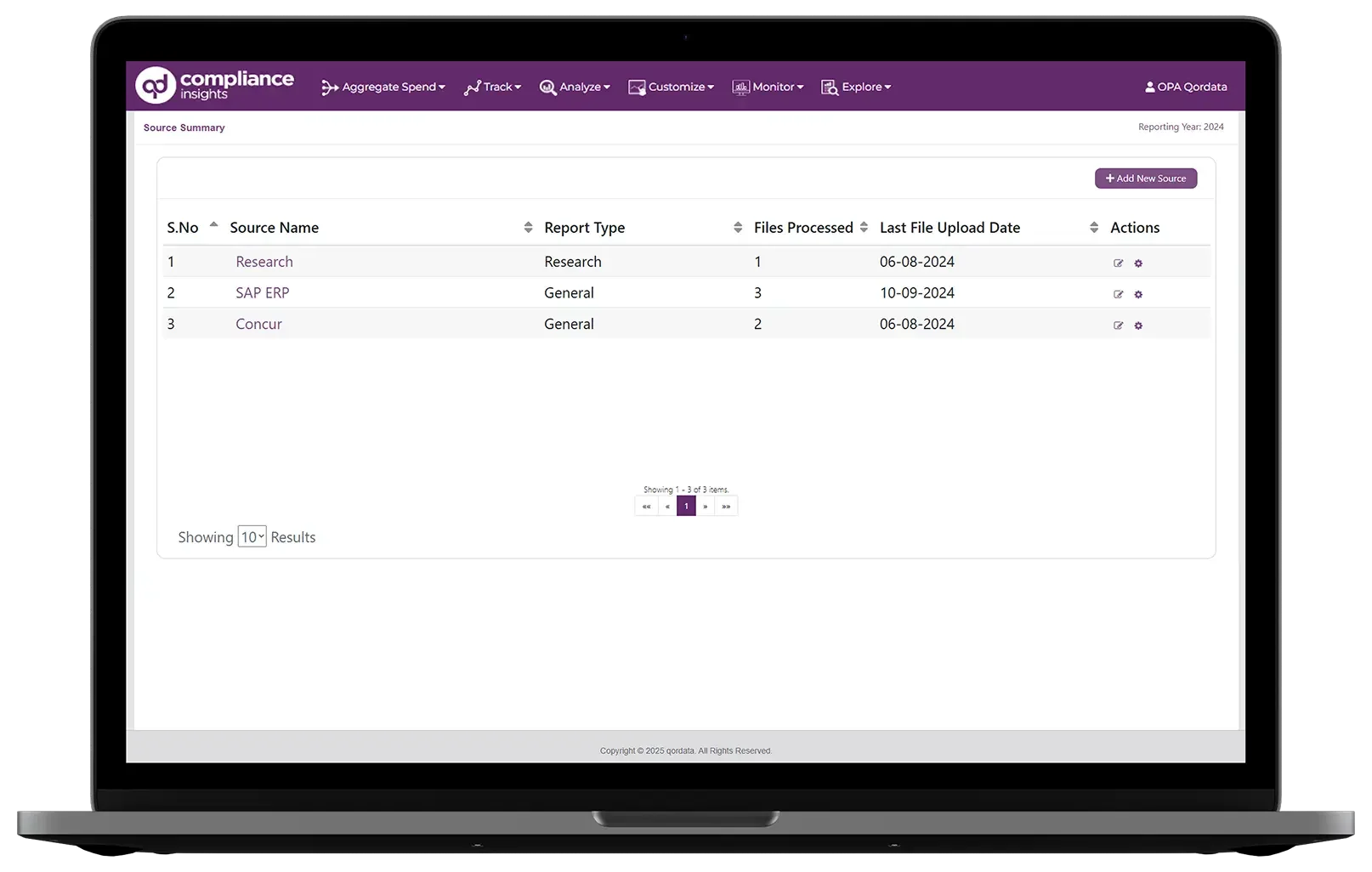
Task: Open the Concur source link
Action: pos(258,325)
